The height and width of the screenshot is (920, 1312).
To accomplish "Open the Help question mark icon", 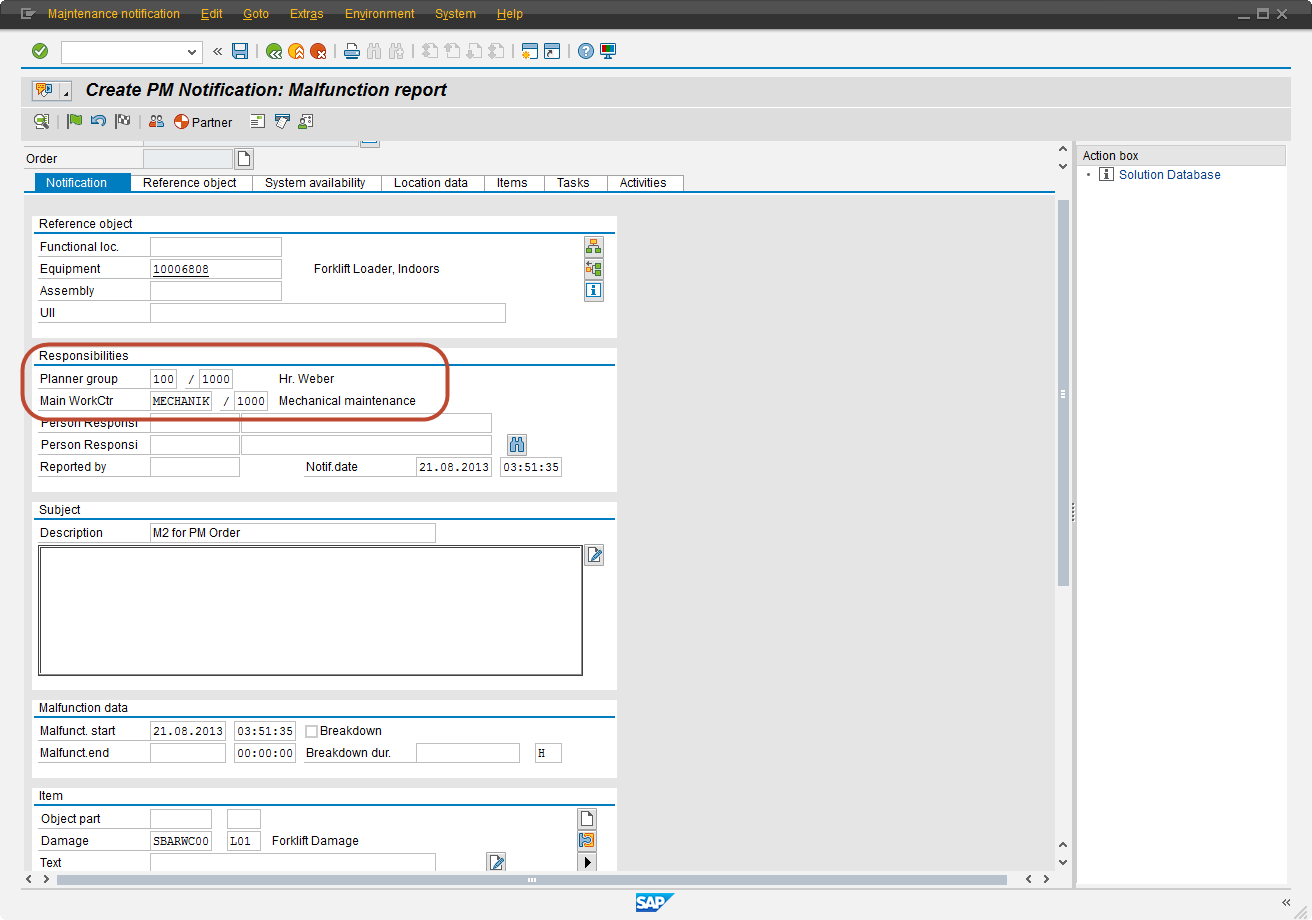I will coord(586,51).
